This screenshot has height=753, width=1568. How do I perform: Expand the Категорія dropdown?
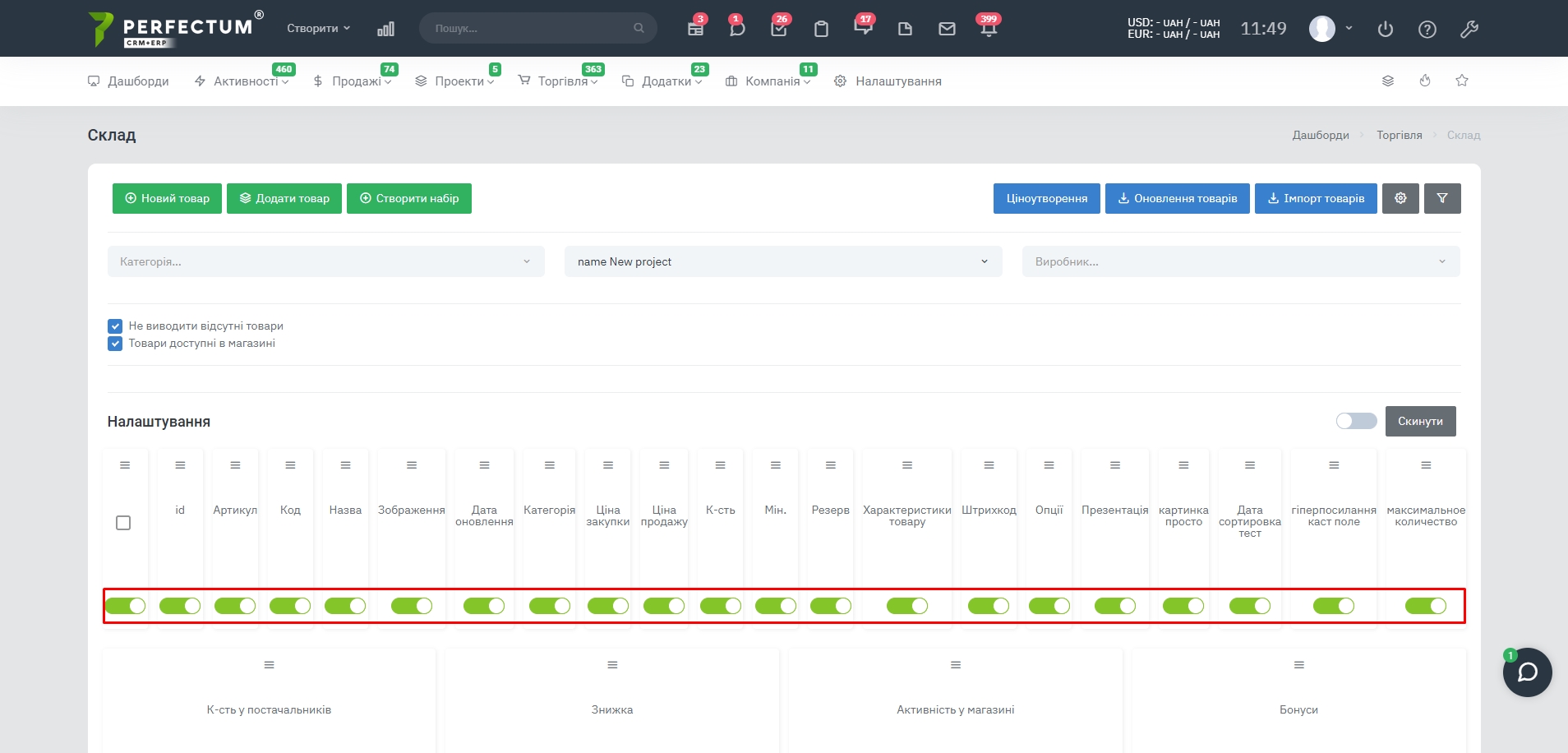(325, 261)
